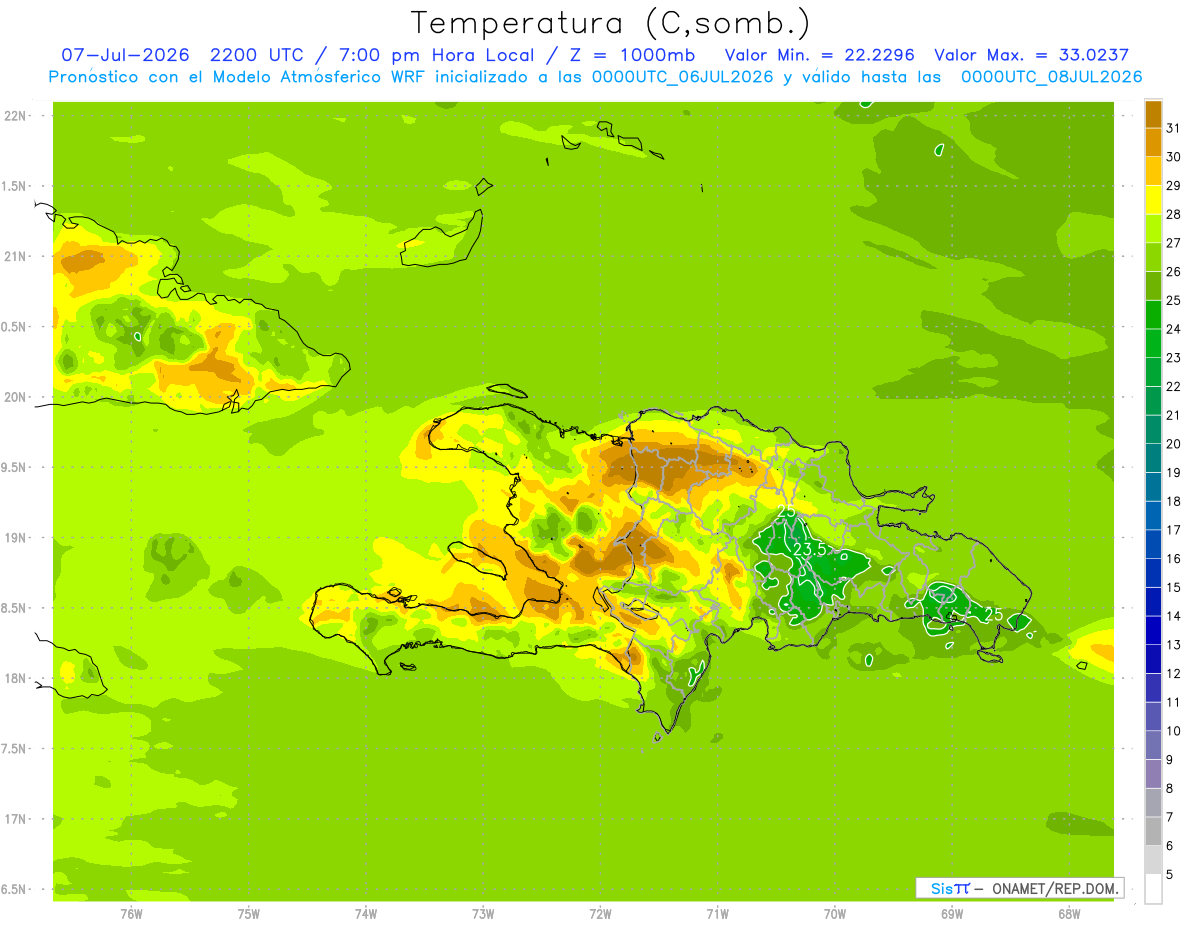
Task: Click the '22' value on the color legend
Action: (x=1173, y=386)
